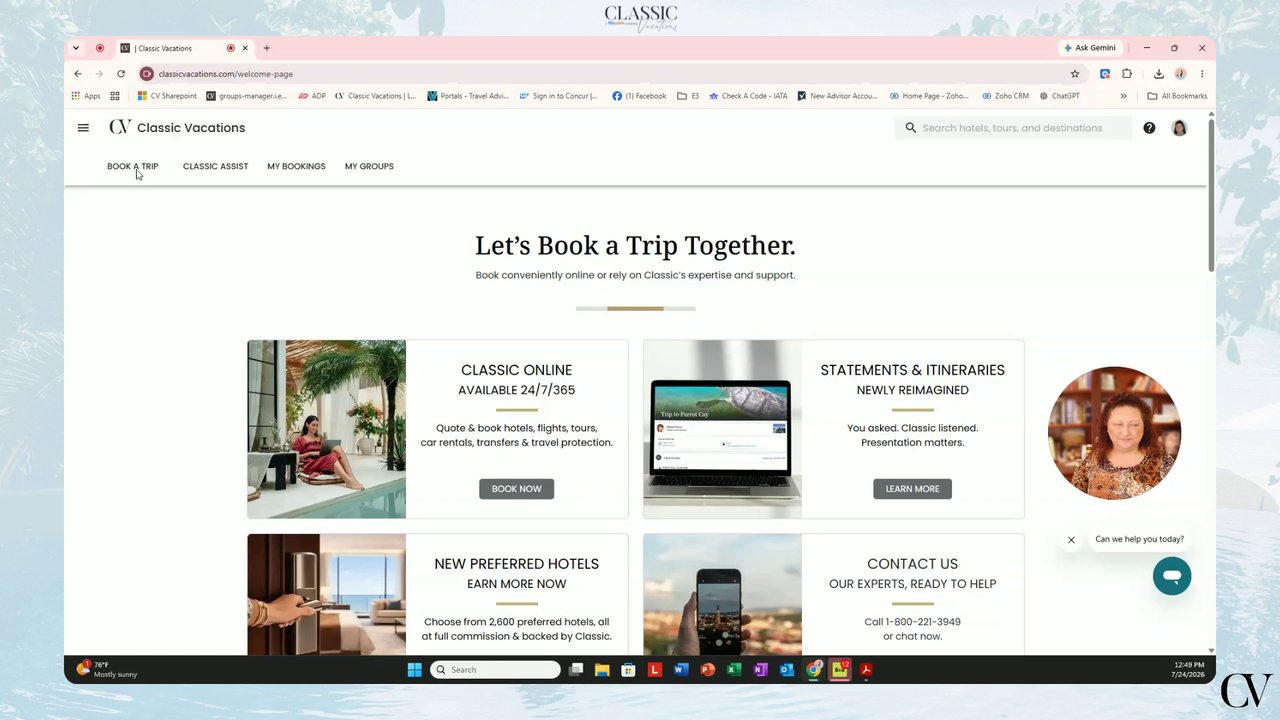This screenshot has height=720, width=1280.
Task: Open PowerPoint from the taskbar
Action: click(707, 670)
